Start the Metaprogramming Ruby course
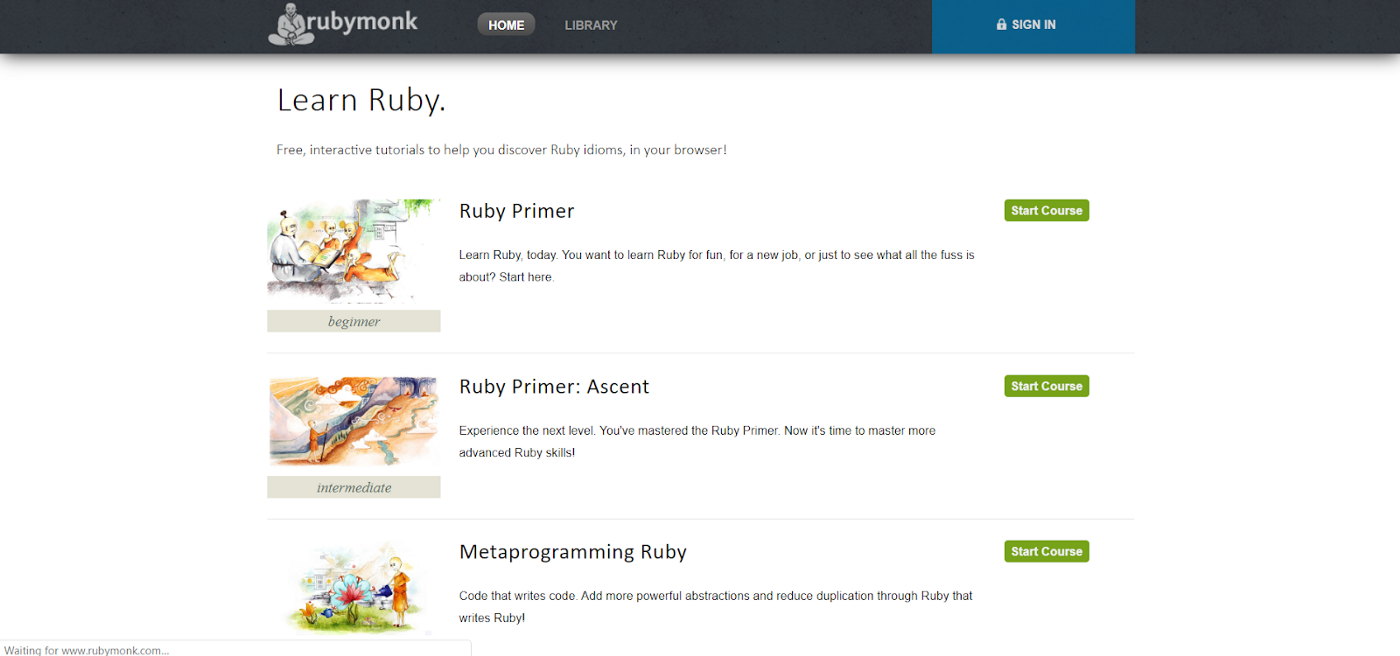Screen dimensions: 1400x656 (x=1046, y=552)
